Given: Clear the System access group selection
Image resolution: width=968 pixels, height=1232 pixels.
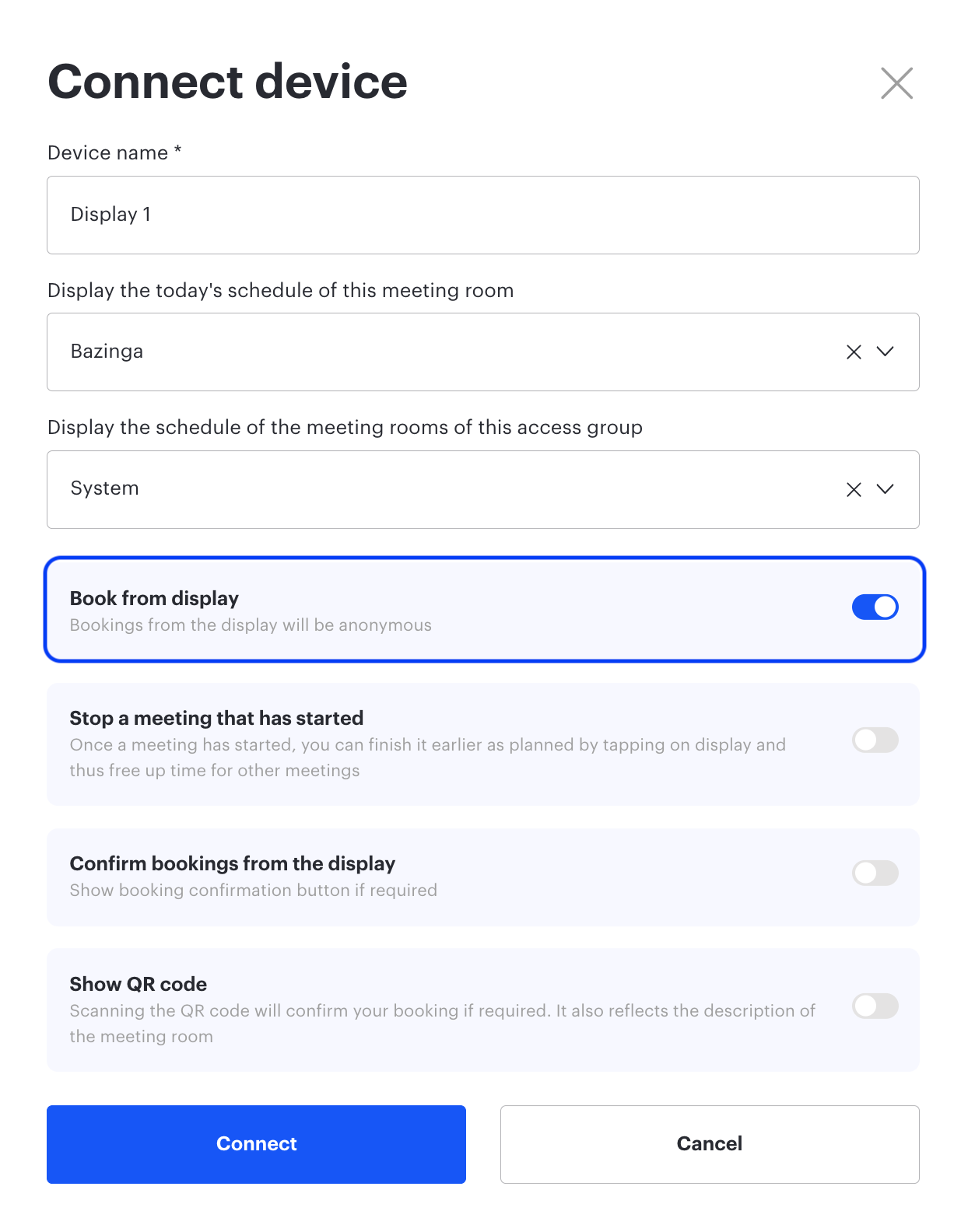Looking at the screenshot, I should [854, 489].
